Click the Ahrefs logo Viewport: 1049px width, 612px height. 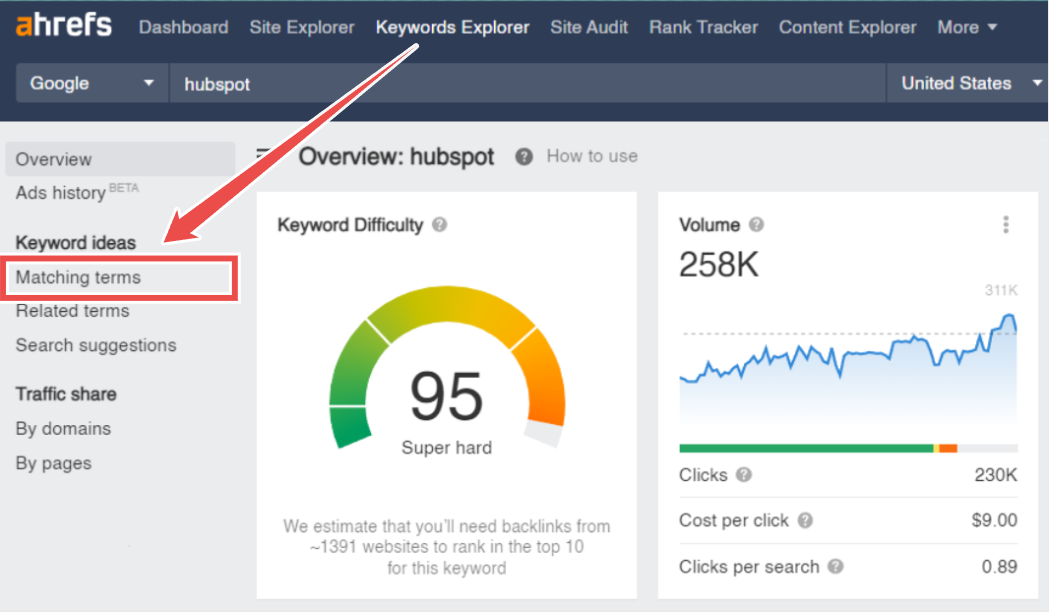(64, 25)
